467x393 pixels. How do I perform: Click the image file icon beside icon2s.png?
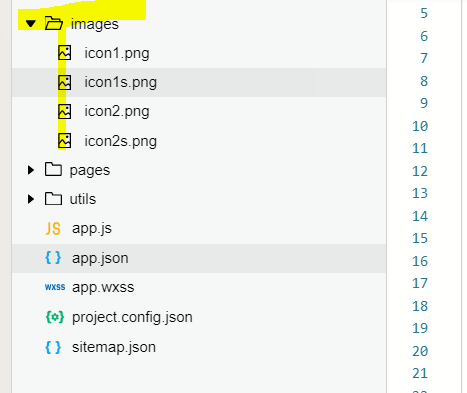coord(65,141)
